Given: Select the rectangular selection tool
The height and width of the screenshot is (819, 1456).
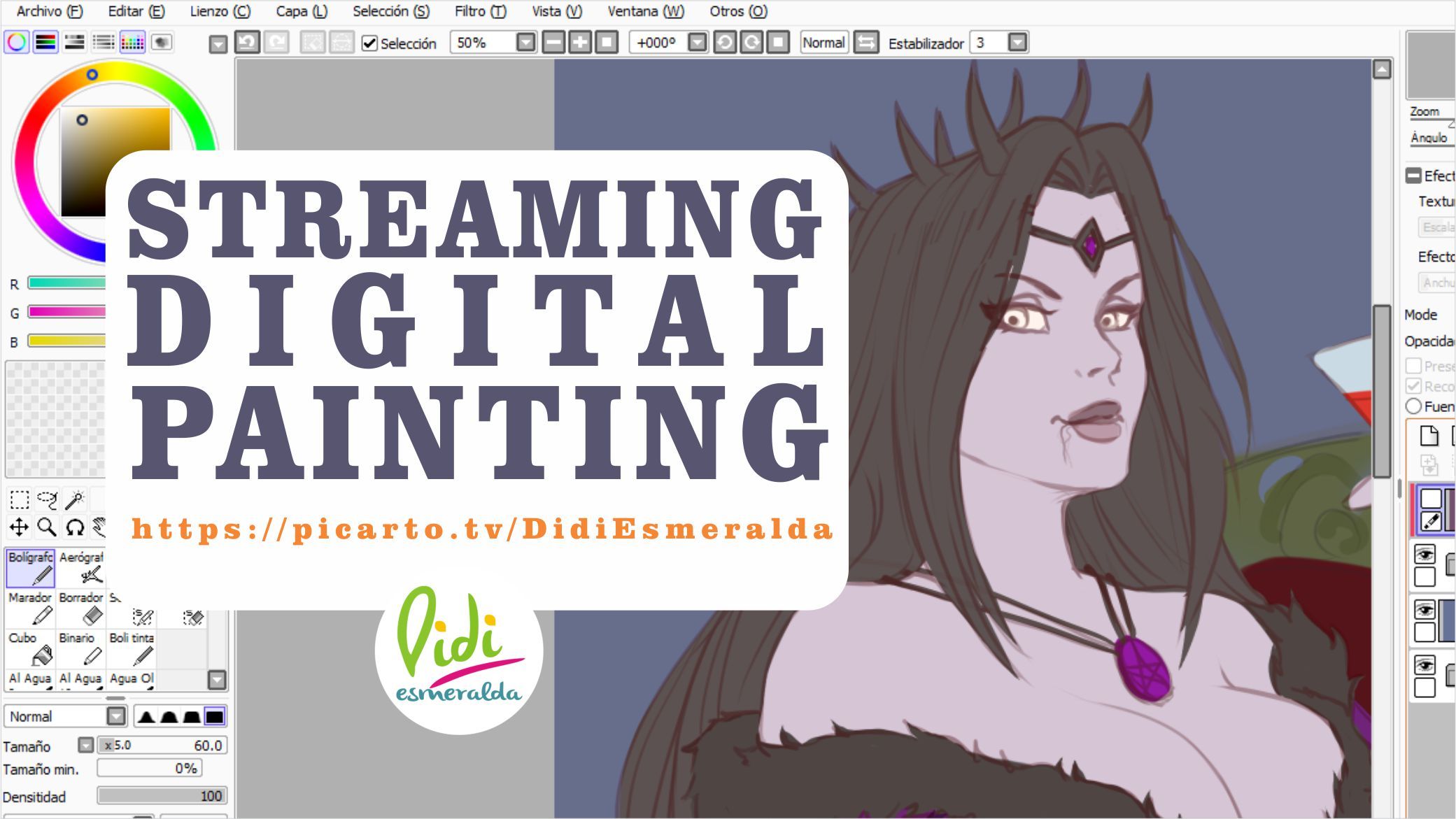Looking at the screenshot, I should (20, 499).
